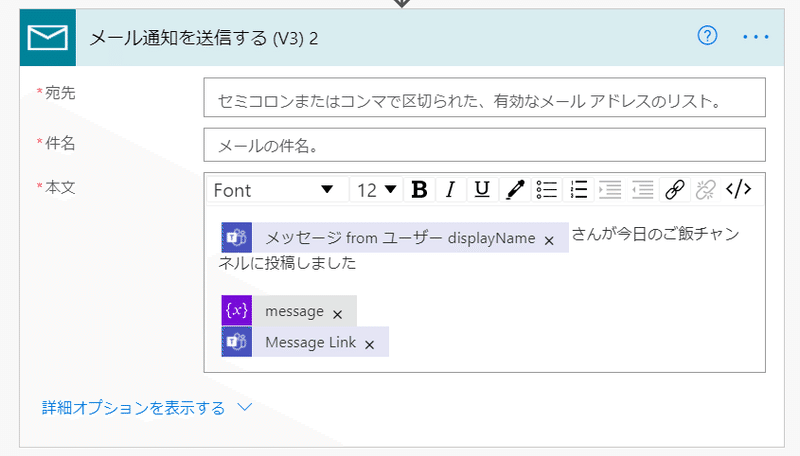Open the font size 12 dropdown
The width and height of the screenshot is (800, 456).
[376, 190]
